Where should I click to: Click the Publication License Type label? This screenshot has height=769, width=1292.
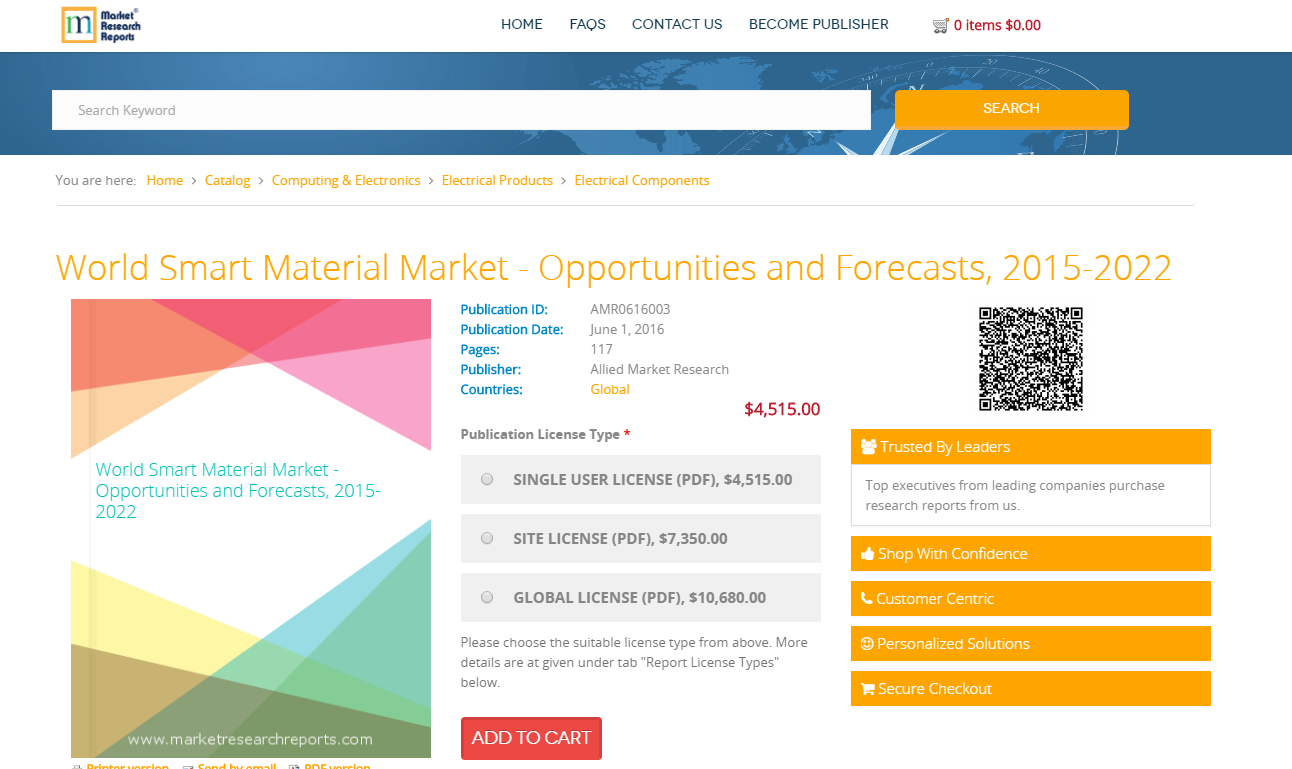tap(545, 434)
